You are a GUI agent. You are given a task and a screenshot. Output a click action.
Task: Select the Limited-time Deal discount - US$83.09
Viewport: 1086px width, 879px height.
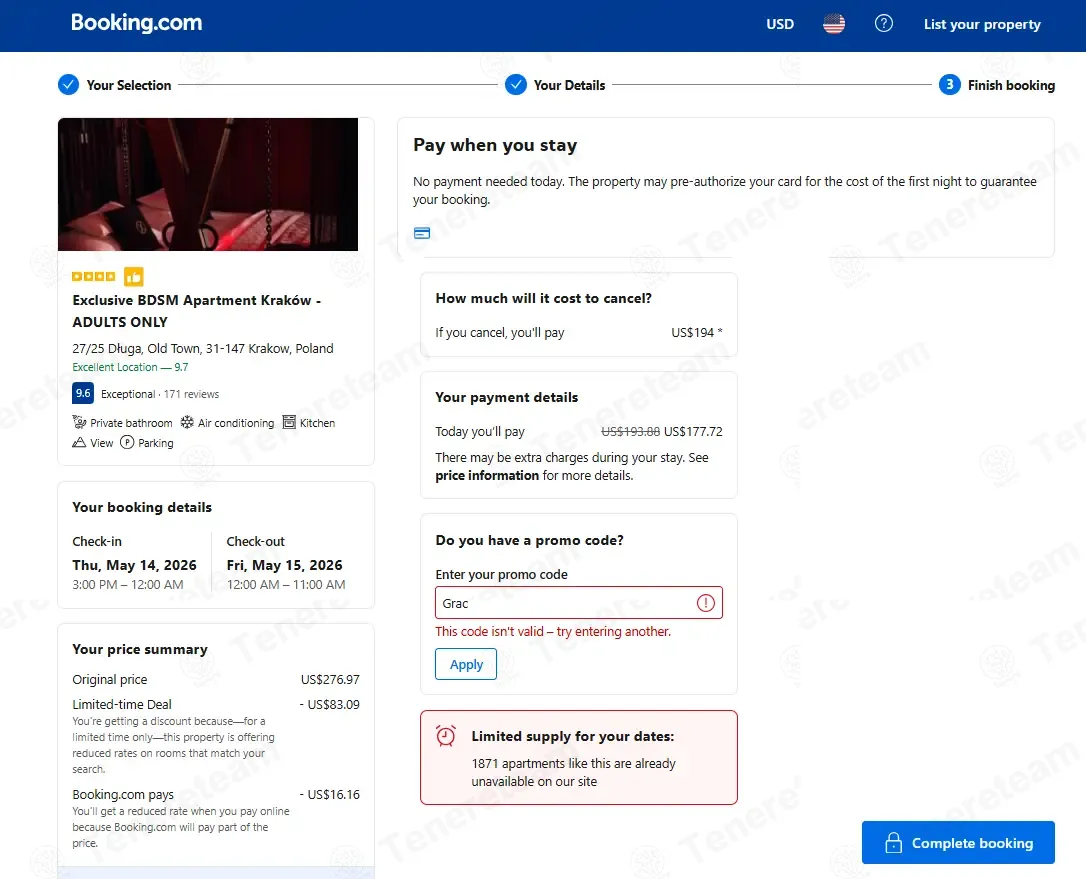tap(330, 704)
